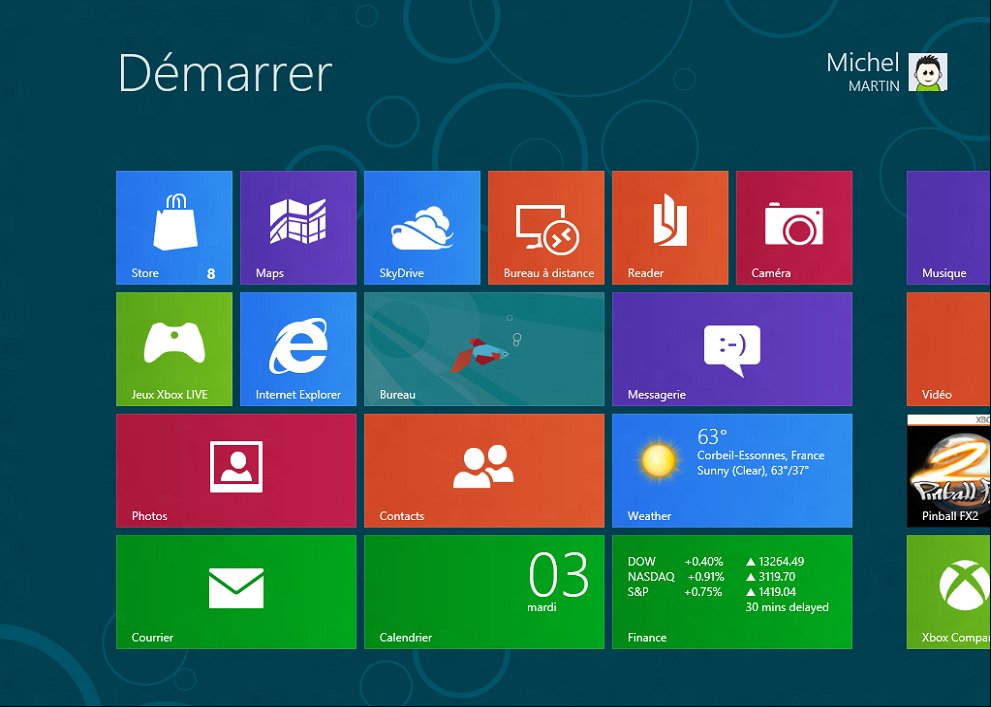Open the Caméra tile
This screenshot has height=707, width=991.
[x=794, y=227]
